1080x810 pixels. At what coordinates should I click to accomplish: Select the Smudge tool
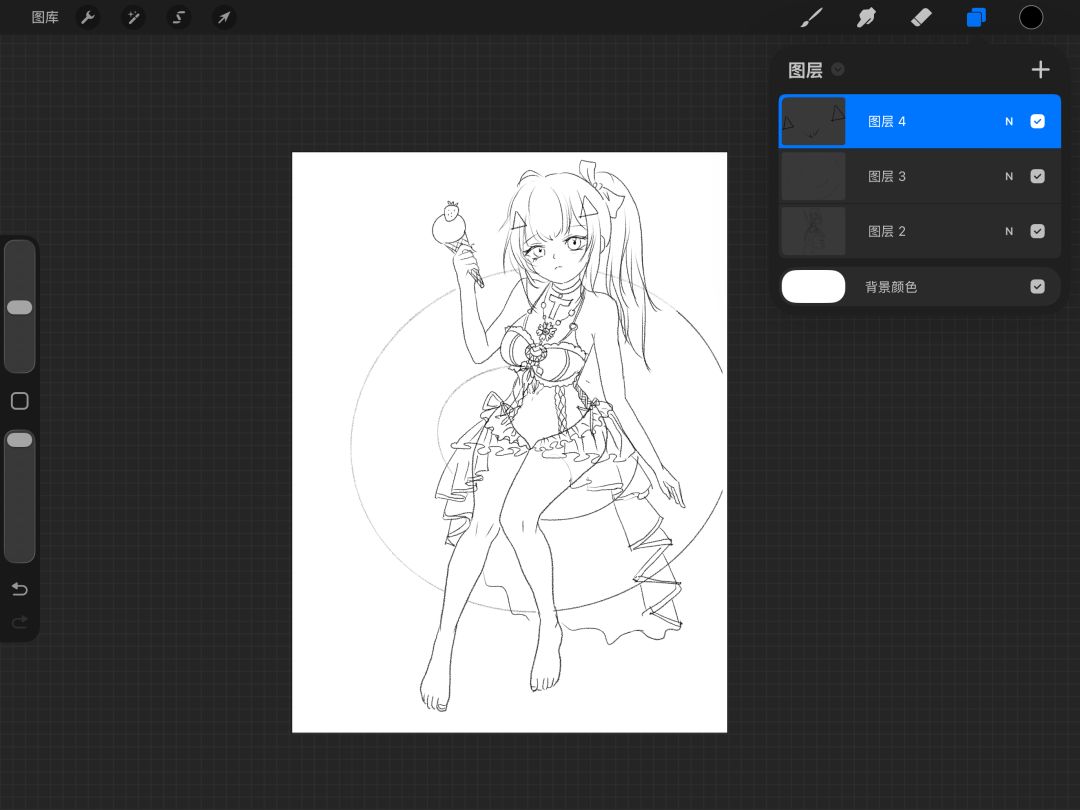tap(866, 17)
